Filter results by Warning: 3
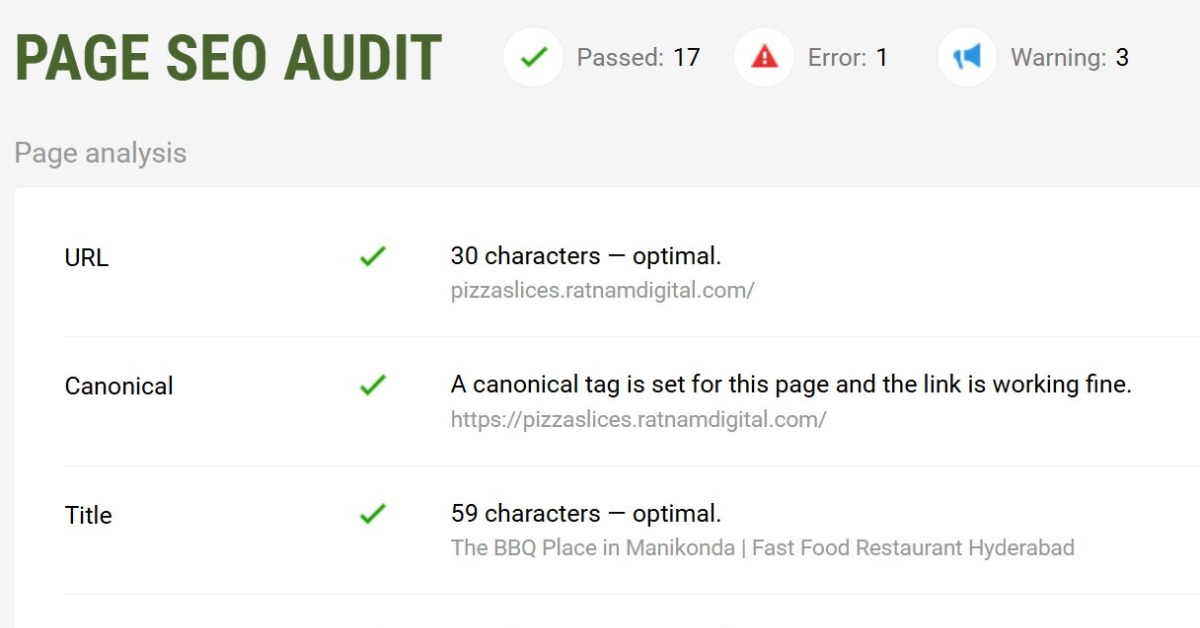Screen dimensions: 1200x628 [x=1068, y=58]
